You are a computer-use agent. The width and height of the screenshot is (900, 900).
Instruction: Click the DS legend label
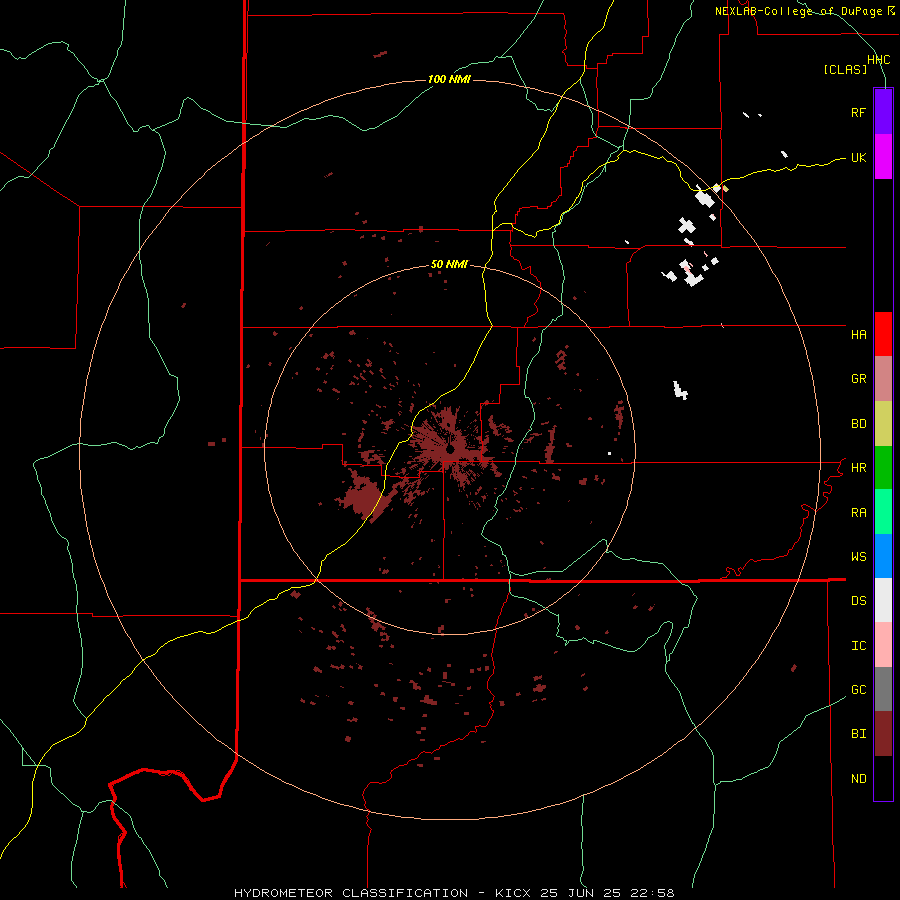[x=858, y=600]
